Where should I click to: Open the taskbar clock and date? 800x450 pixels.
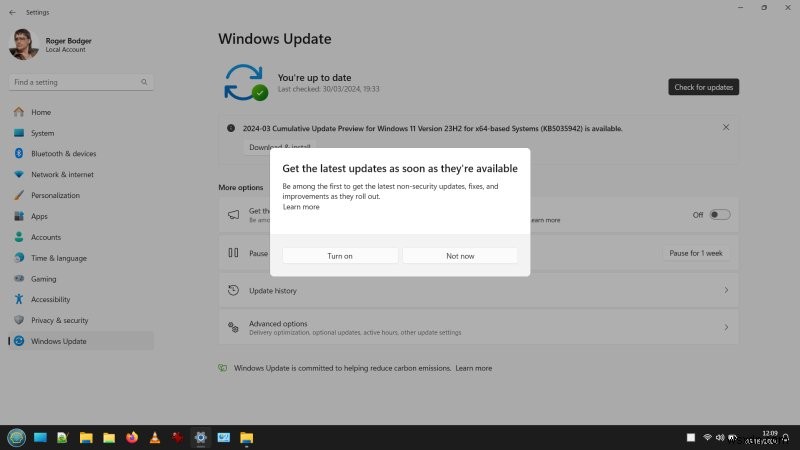pyautogui.click(x=763, y=437)
